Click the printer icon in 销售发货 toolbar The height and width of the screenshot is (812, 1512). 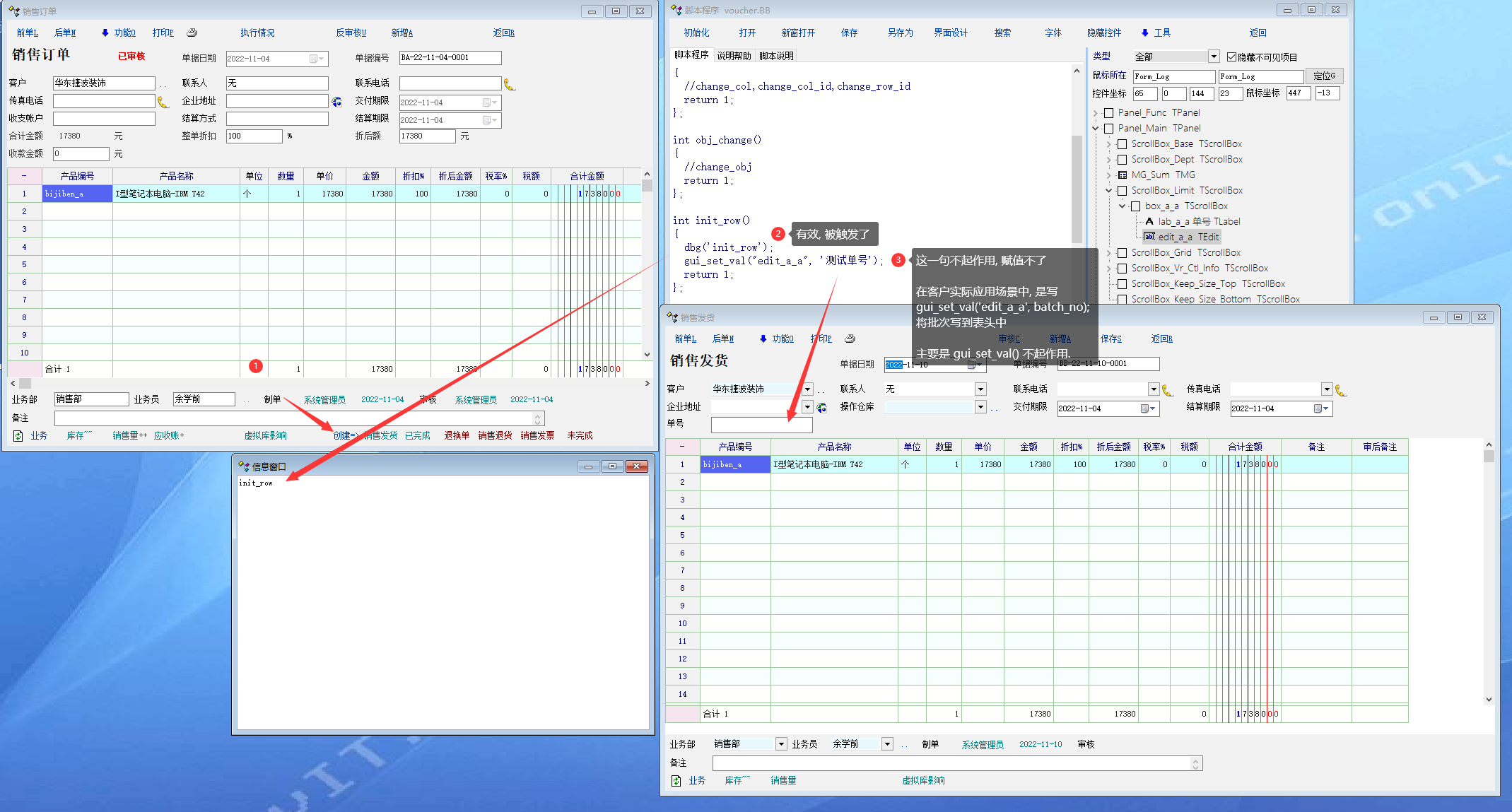point(850,339)
